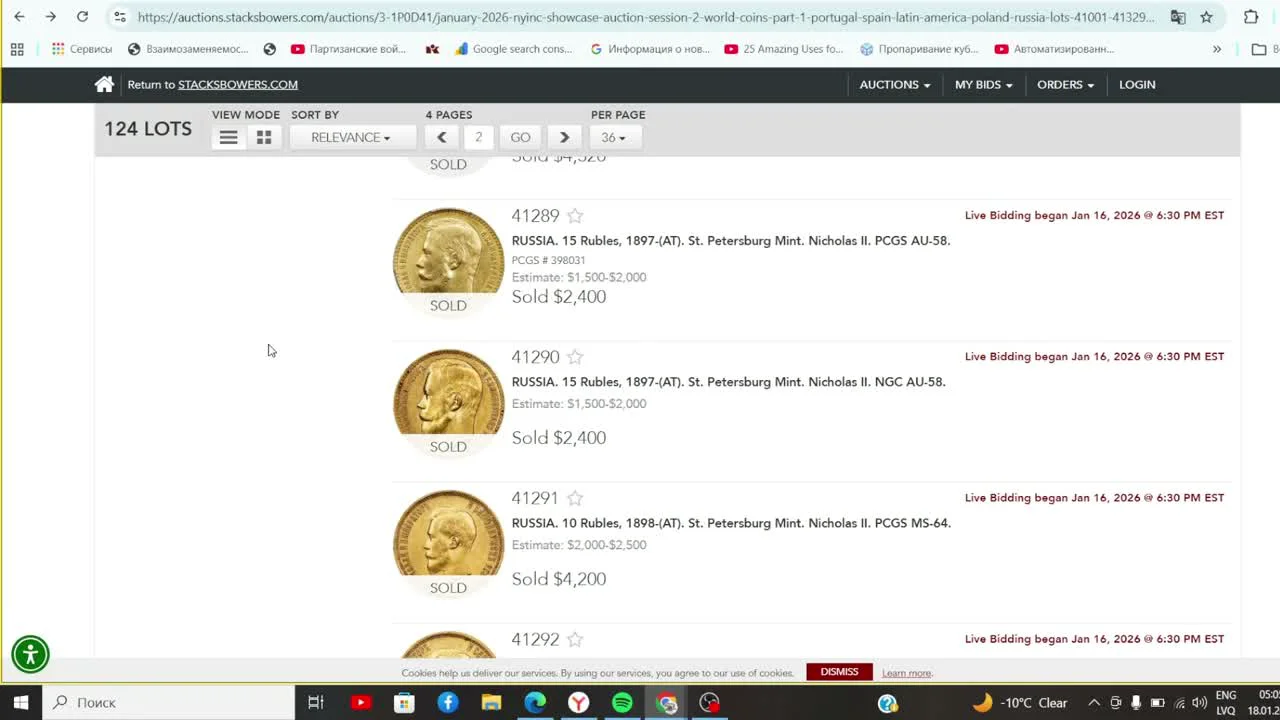This screenshot has width=1280, height=720.
Task: Open Spotify from the taskbar
Action: point(622,702)
